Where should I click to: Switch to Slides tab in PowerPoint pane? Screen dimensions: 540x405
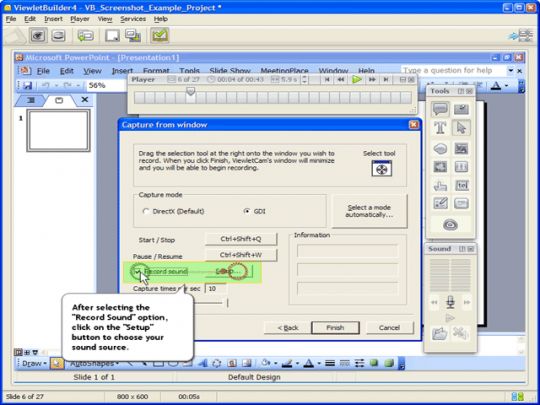point(59,100)
